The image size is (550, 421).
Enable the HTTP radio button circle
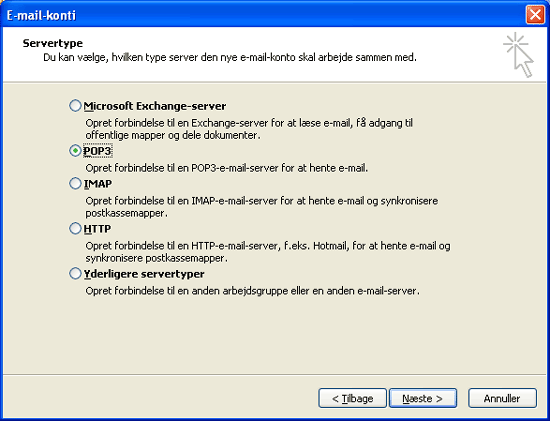(x=75, y=229)
